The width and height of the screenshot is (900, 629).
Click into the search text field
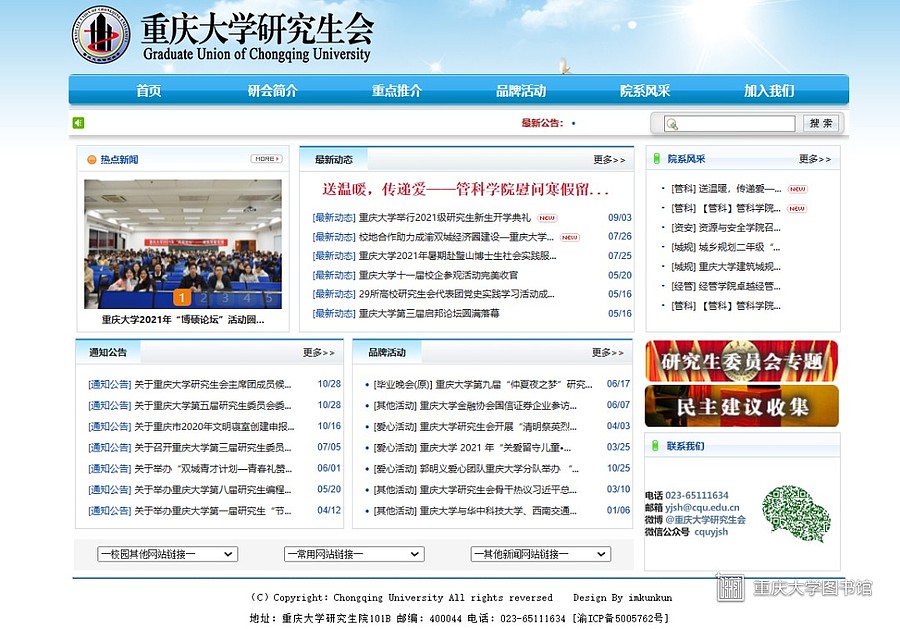click(730, 123)
